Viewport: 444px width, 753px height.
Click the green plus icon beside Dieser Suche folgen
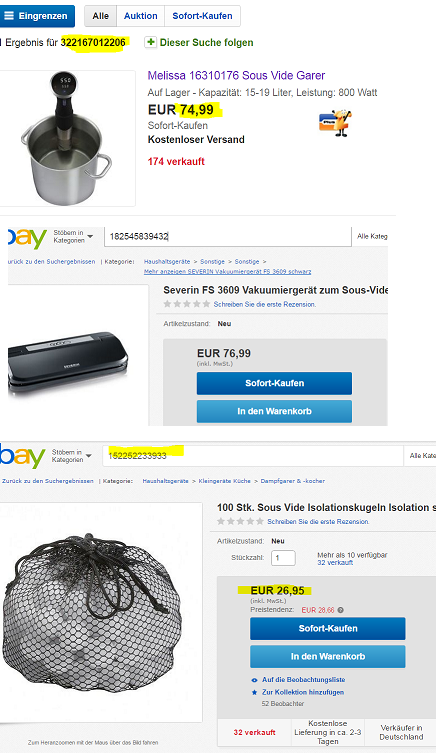click(x=151, y=42)
